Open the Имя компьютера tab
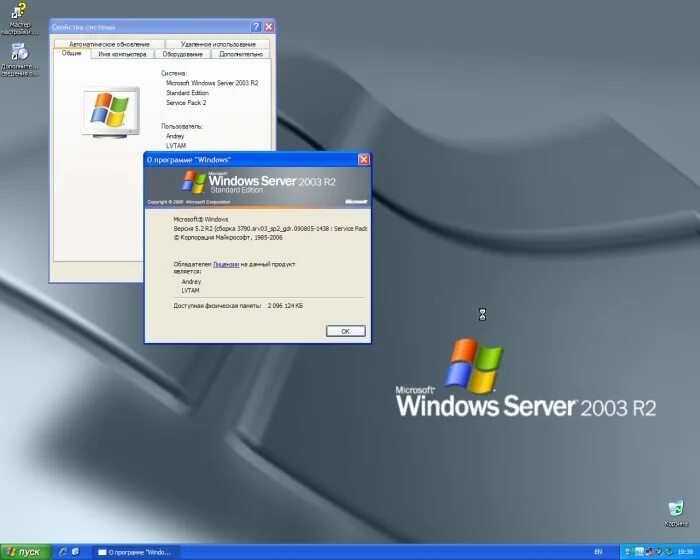Screen dimensions: 700x560 (x=122, y=54)
